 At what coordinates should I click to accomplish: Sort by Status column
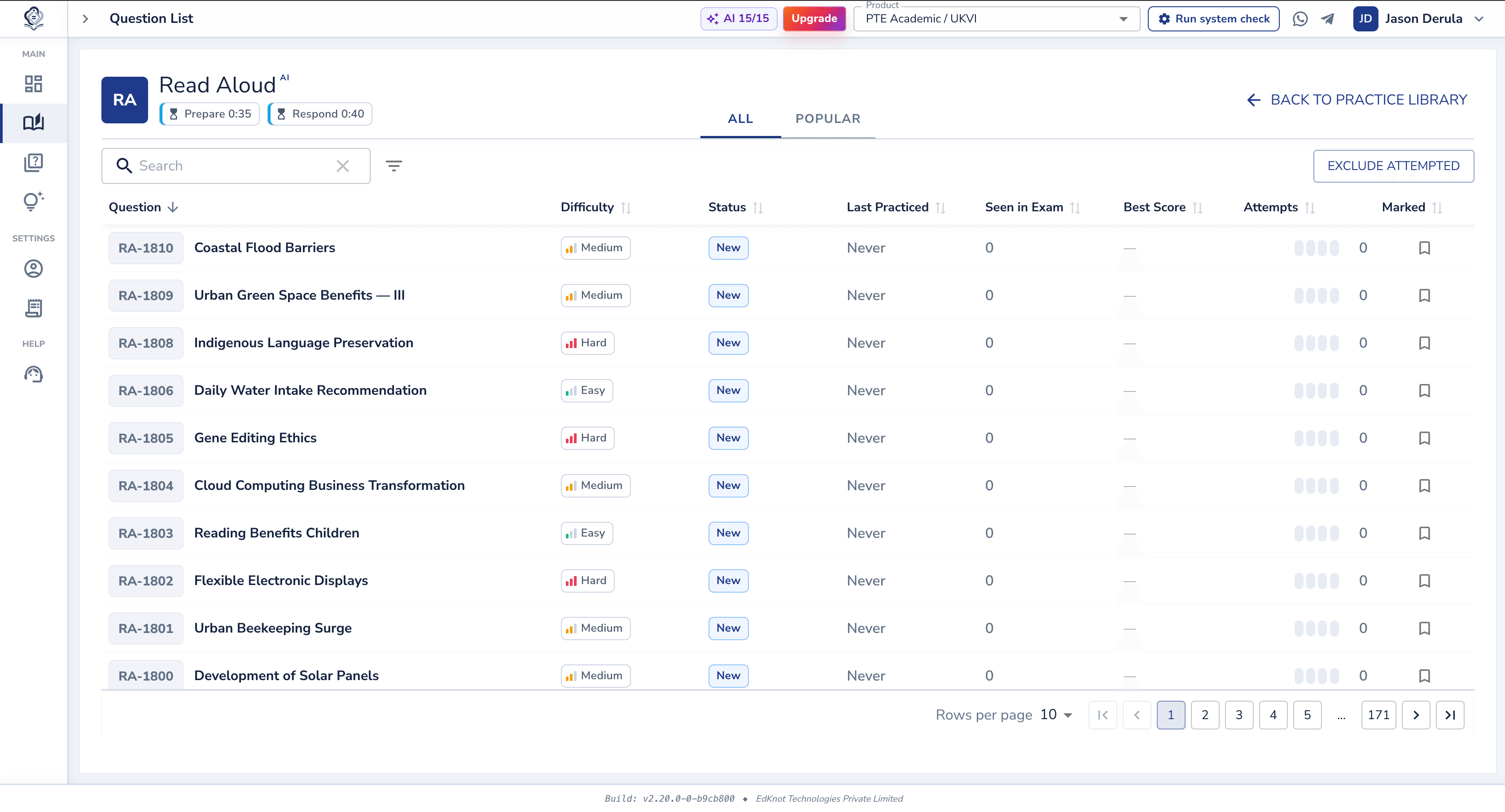(x=735, y=207)
